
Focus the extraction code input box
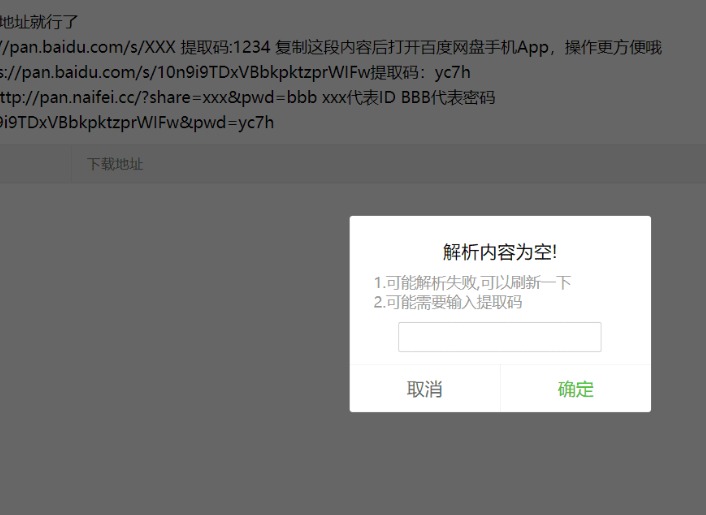point(499,337)
